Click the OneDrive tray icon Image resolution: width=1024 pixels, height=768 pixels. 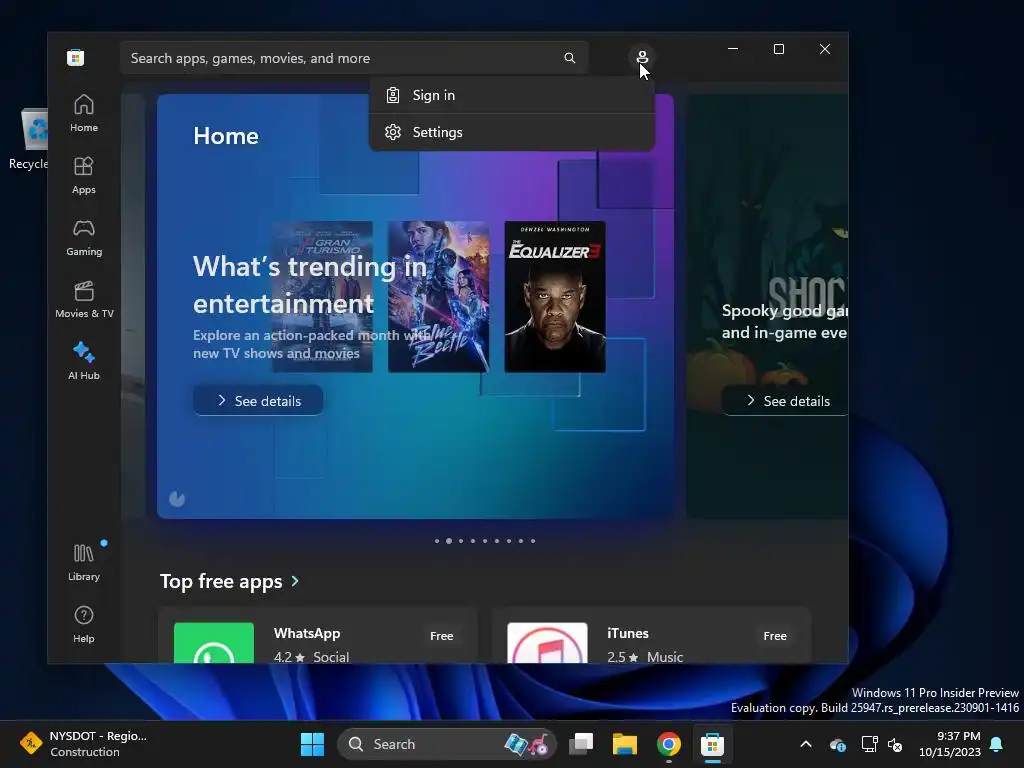pos(838,744)
